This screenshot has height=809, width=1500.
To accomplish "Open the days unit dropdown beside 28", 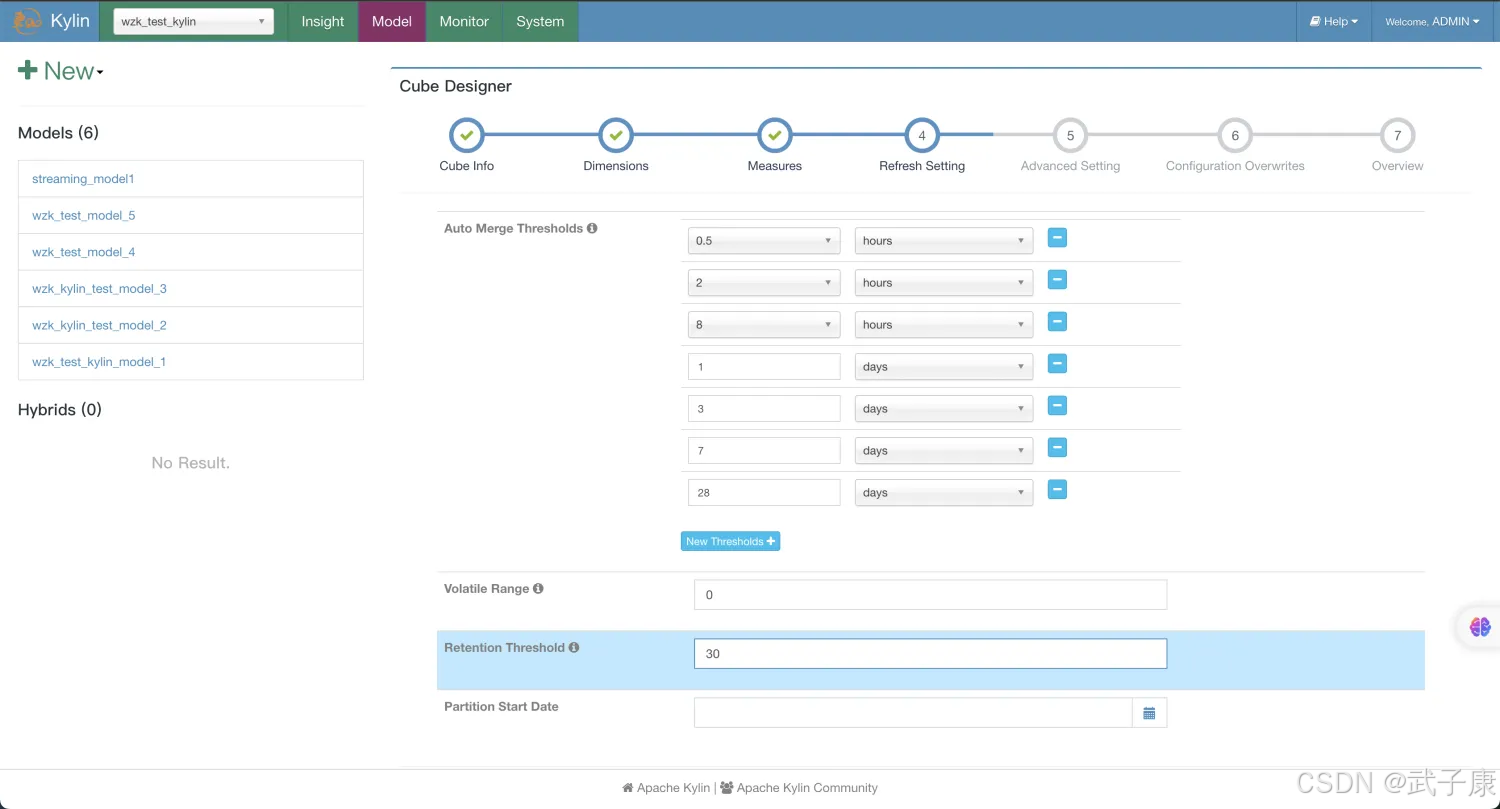I will click(944, 493).
